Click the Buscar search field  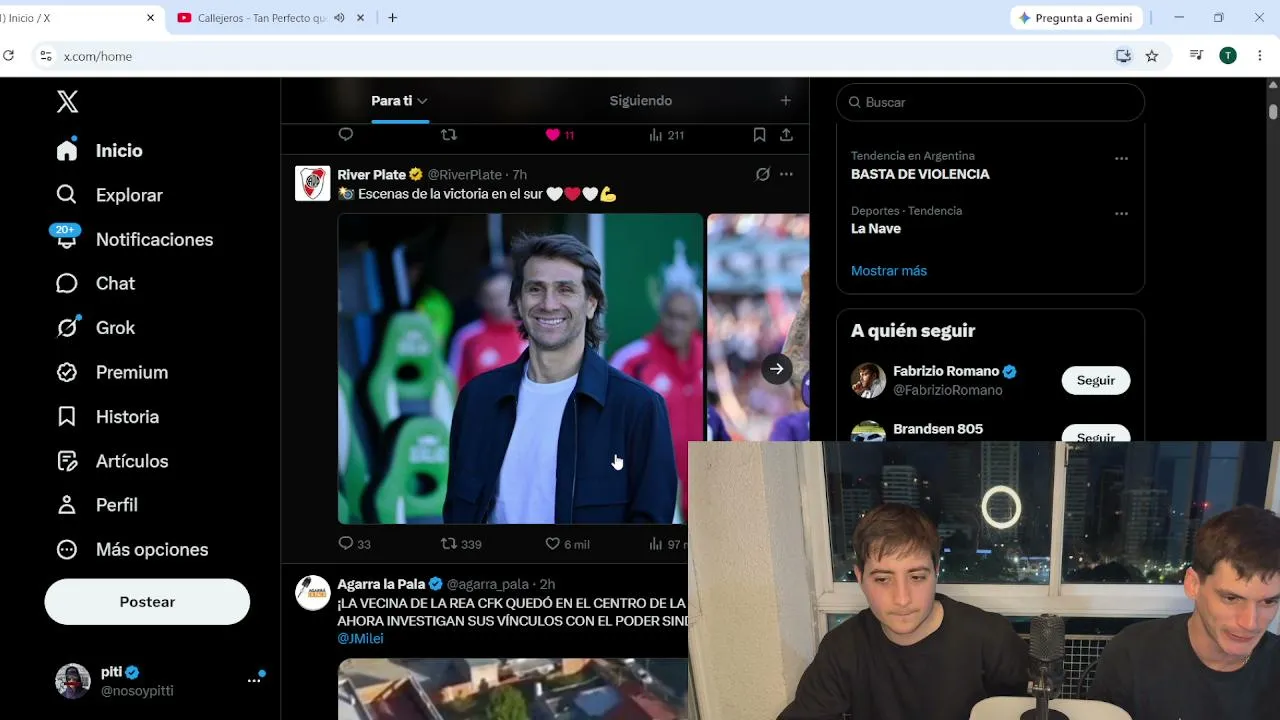pyautogui.click(x=990, y=102)
